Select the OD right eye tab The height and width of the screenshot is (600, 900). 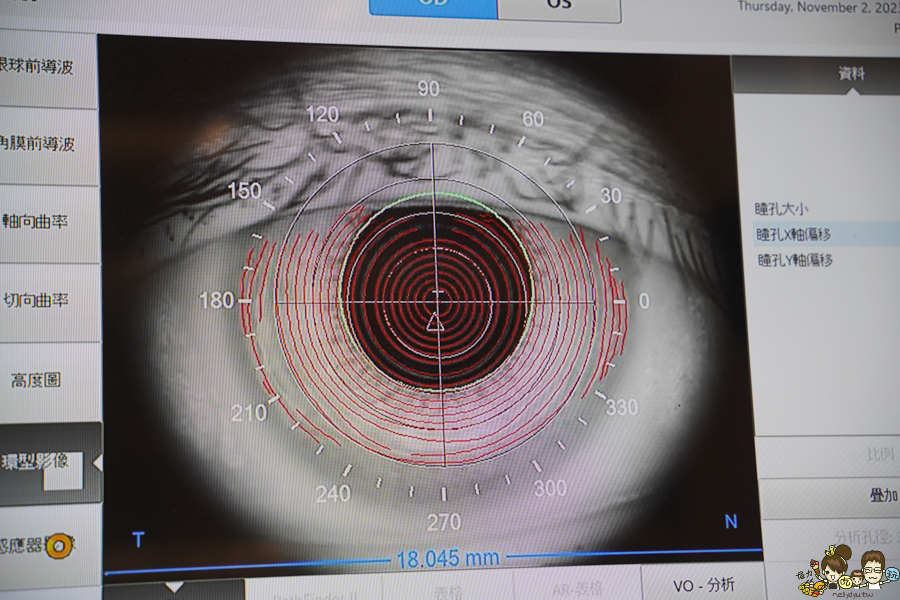point(433,7)
